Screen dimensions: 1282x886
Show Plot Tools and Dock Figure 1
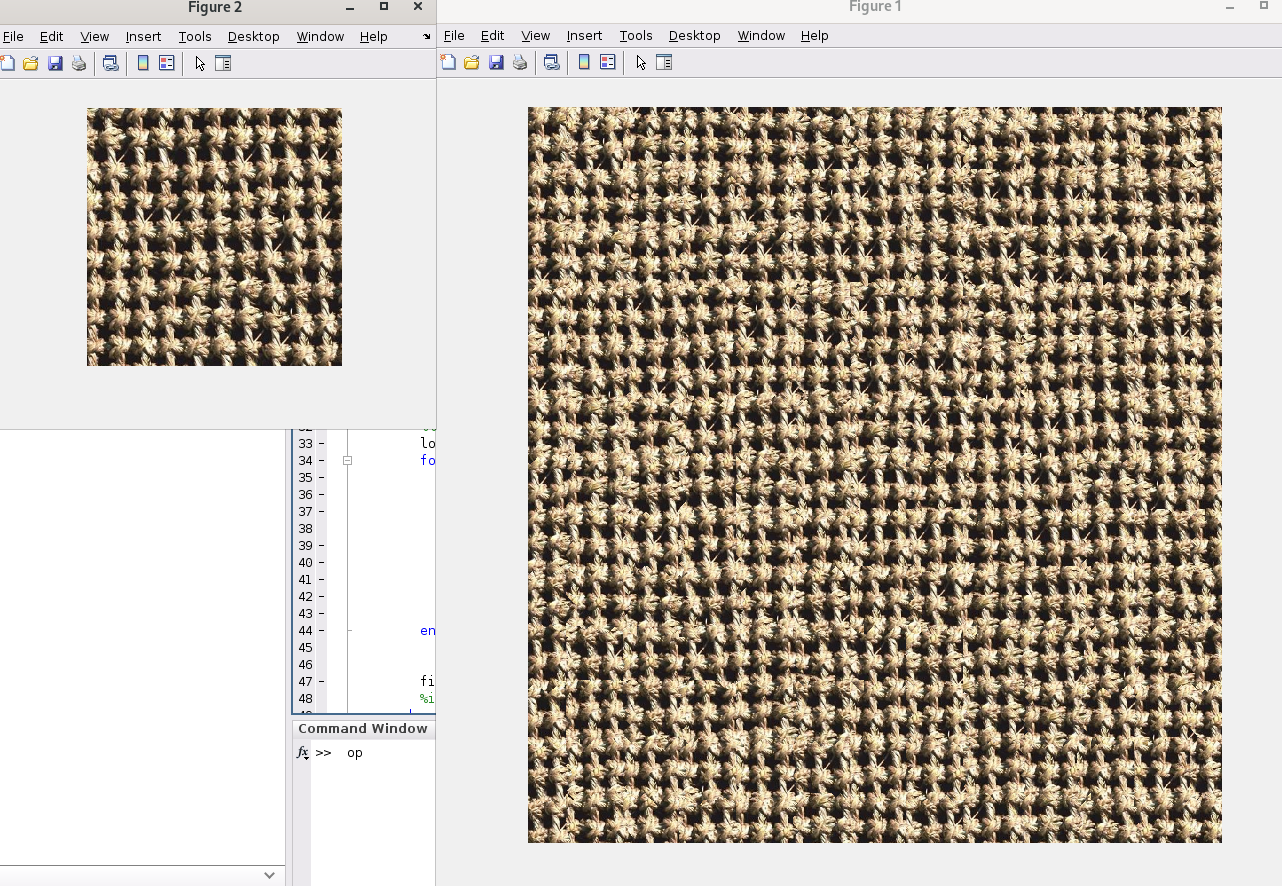663,62
